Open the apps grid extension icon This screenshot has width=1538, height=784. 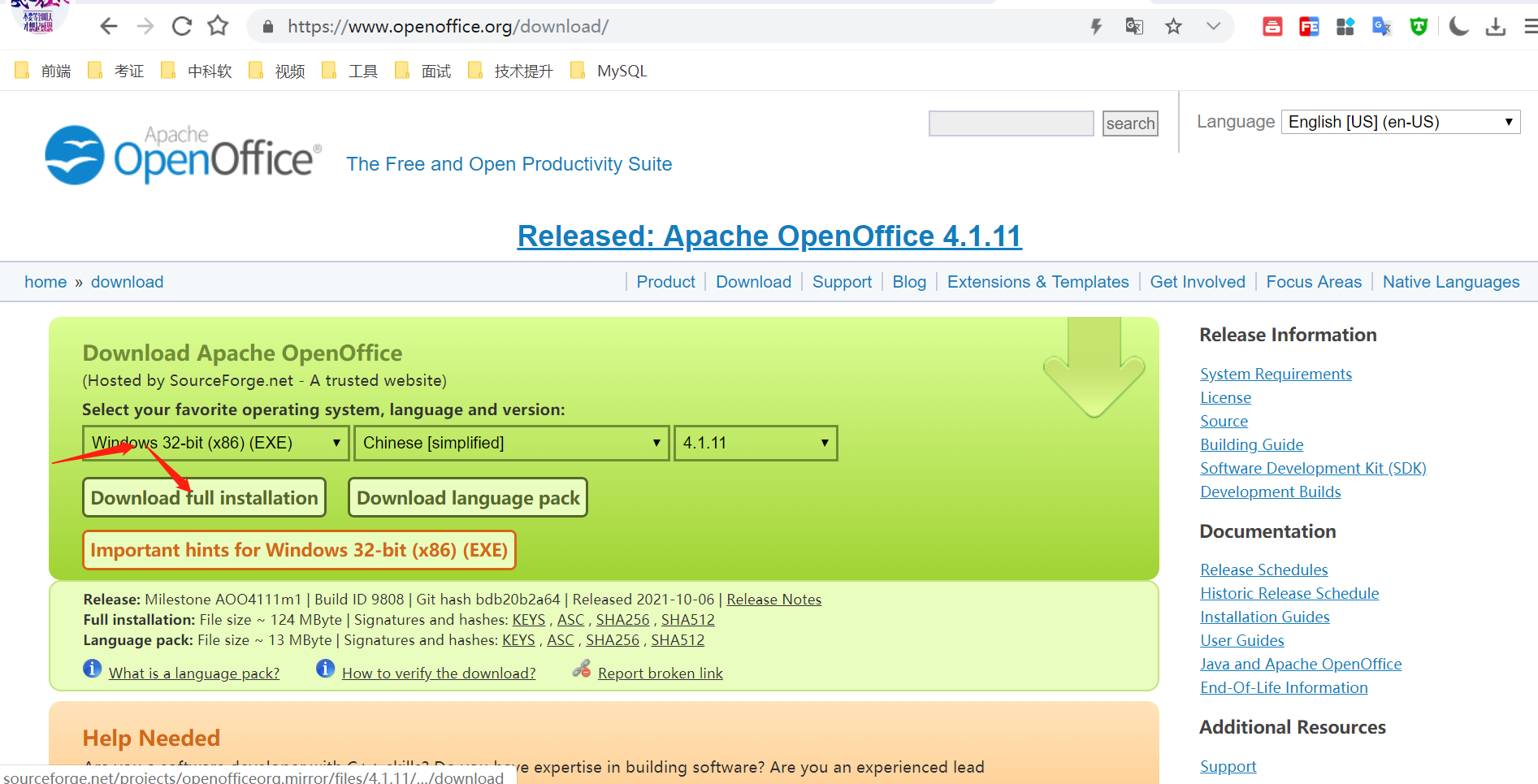[1345, 27]
